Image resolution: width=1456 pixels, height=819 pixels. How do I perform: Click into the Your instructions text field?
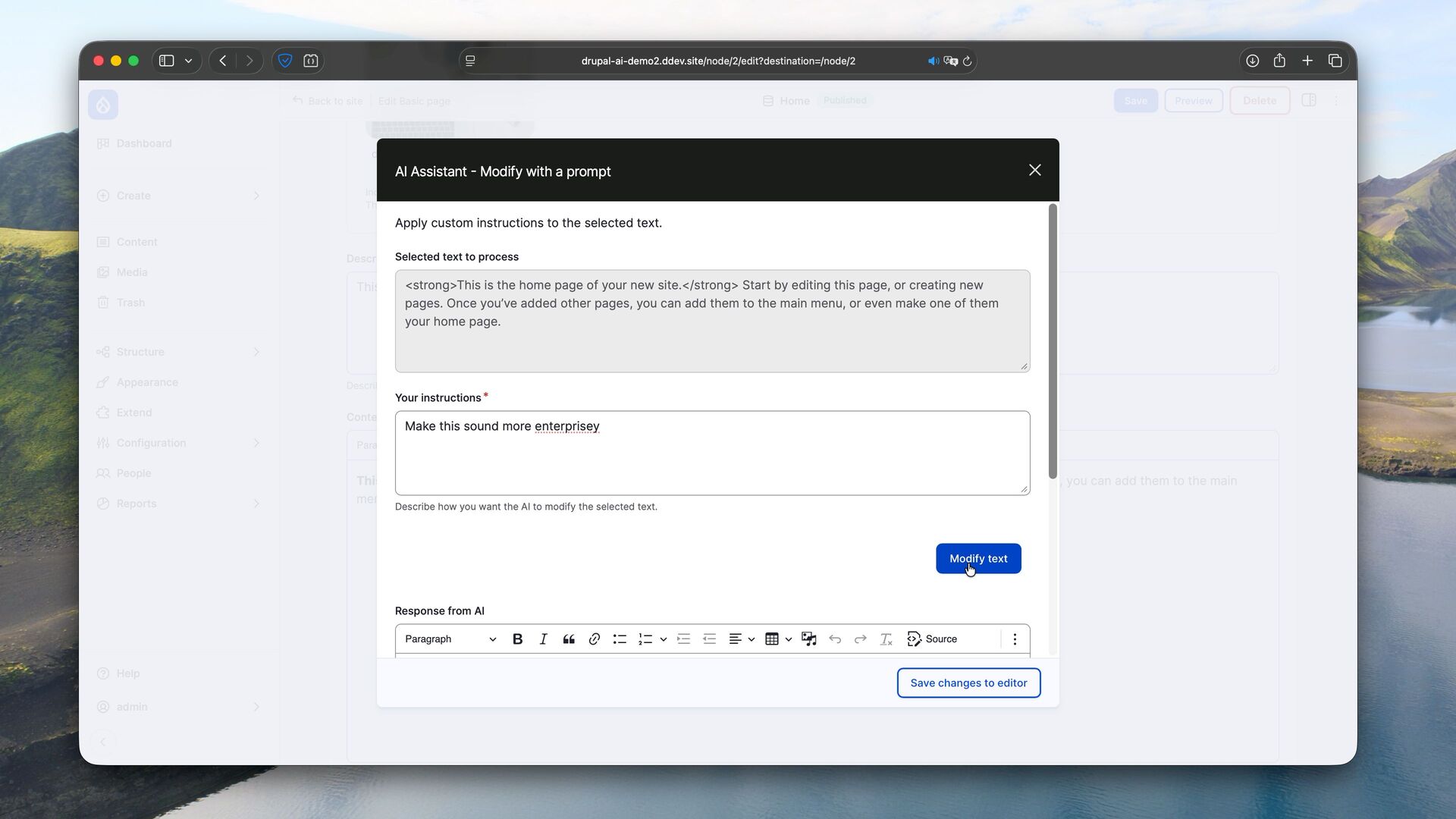(712, 453)
